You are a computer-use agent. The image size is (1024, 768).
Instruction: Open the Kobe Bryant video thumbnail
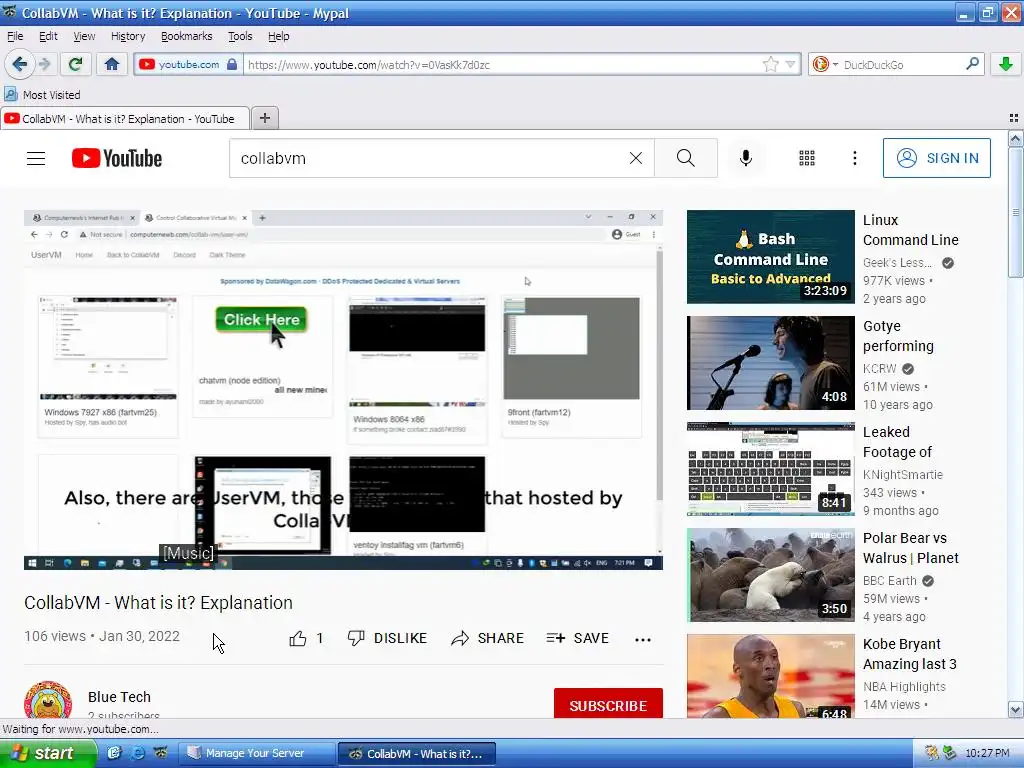point(771,676)
